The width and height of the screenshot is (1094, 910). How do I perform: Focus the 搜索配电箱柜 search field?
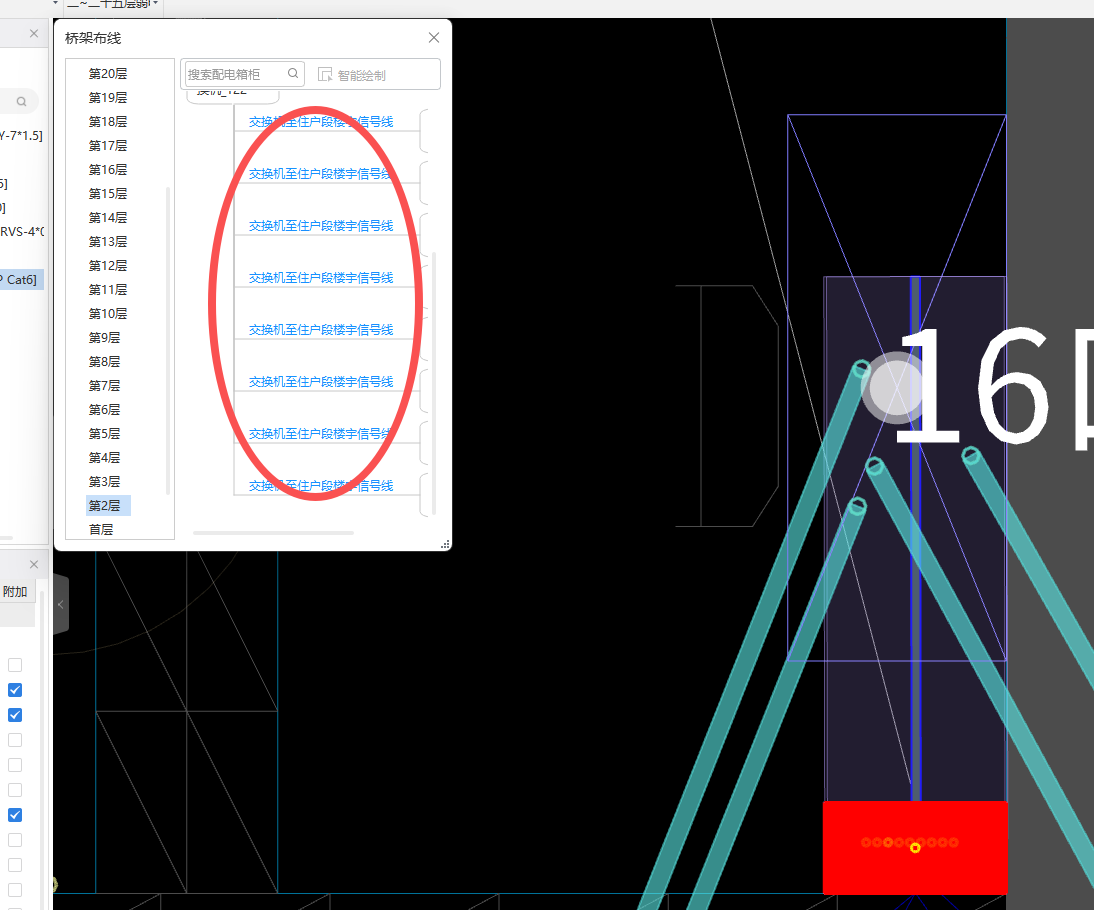pos(244,74)
